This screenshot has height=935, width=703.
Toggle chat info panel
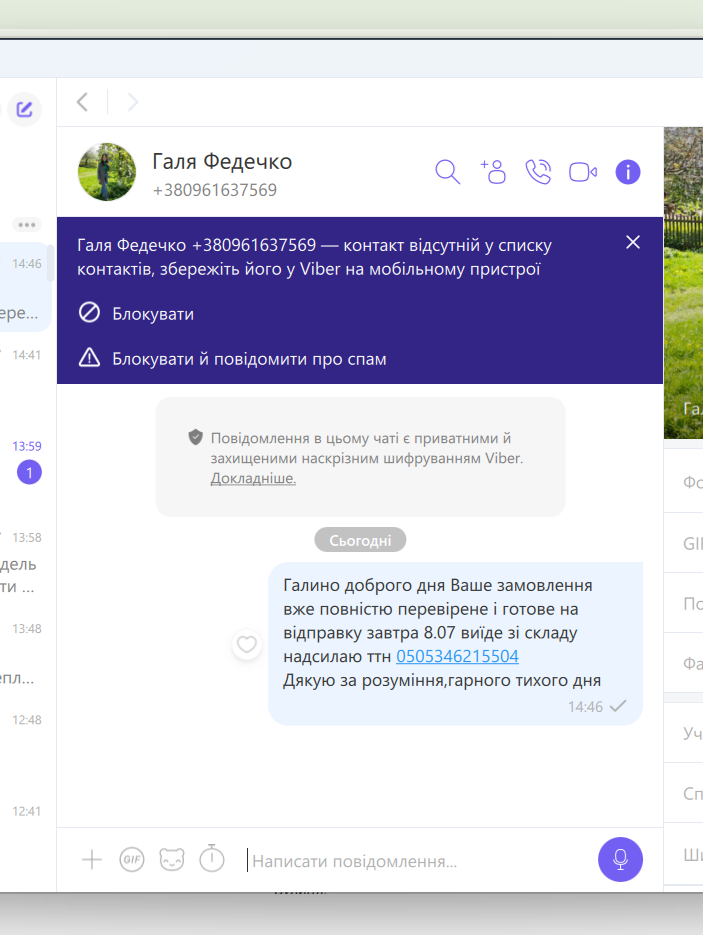point(628,172)
